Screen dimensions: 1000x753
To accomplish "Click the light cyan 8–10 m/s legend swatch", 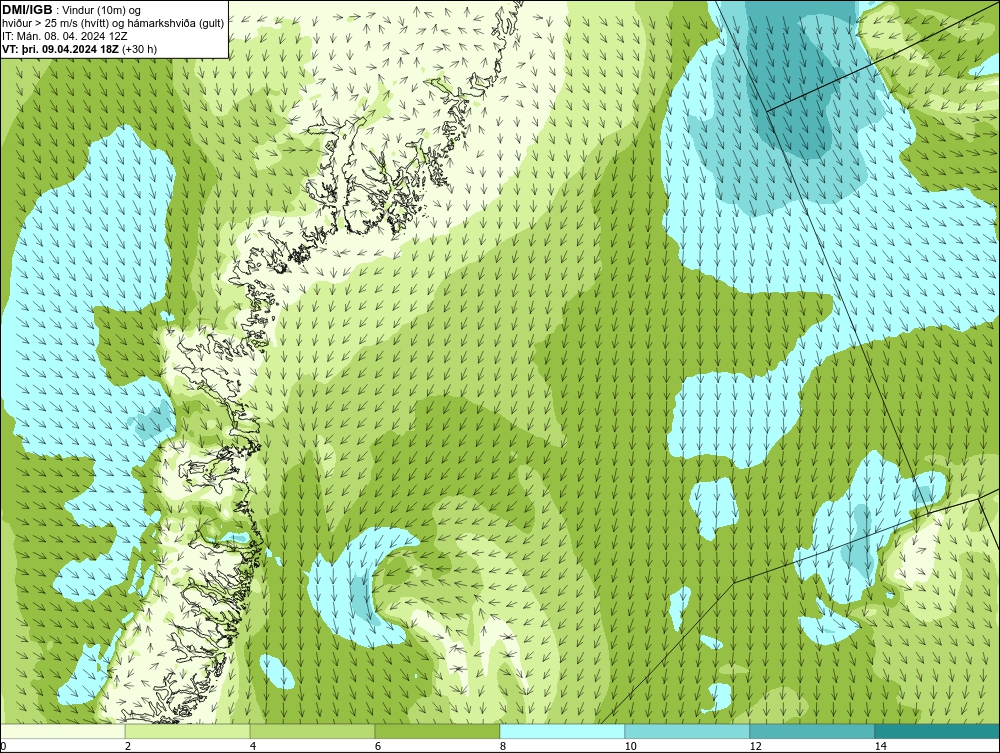I will point(562,731).
